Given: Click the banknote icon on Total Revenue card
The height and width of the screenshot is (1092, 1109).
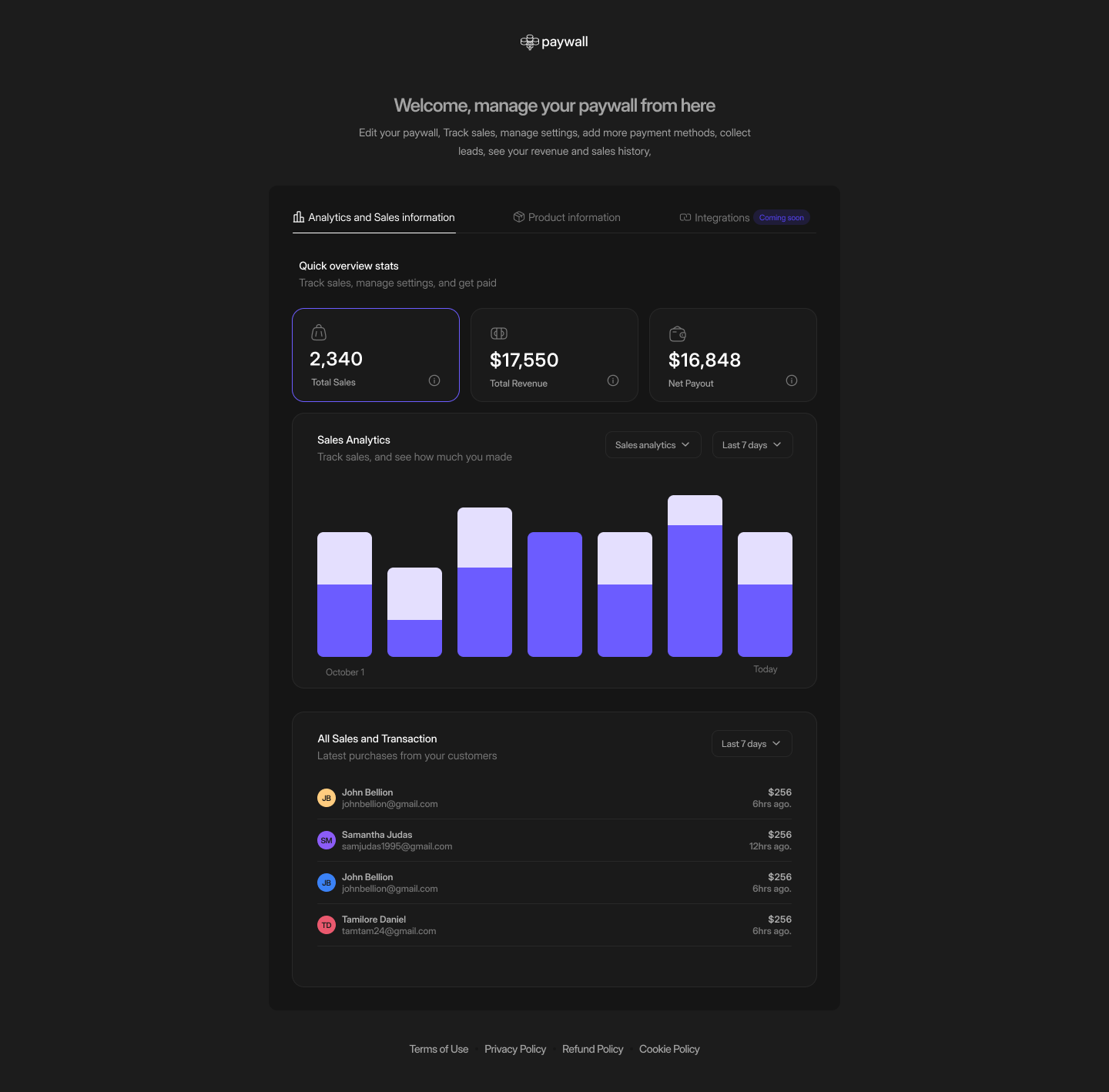Looking at the screenshot, I should pos(498,333).
